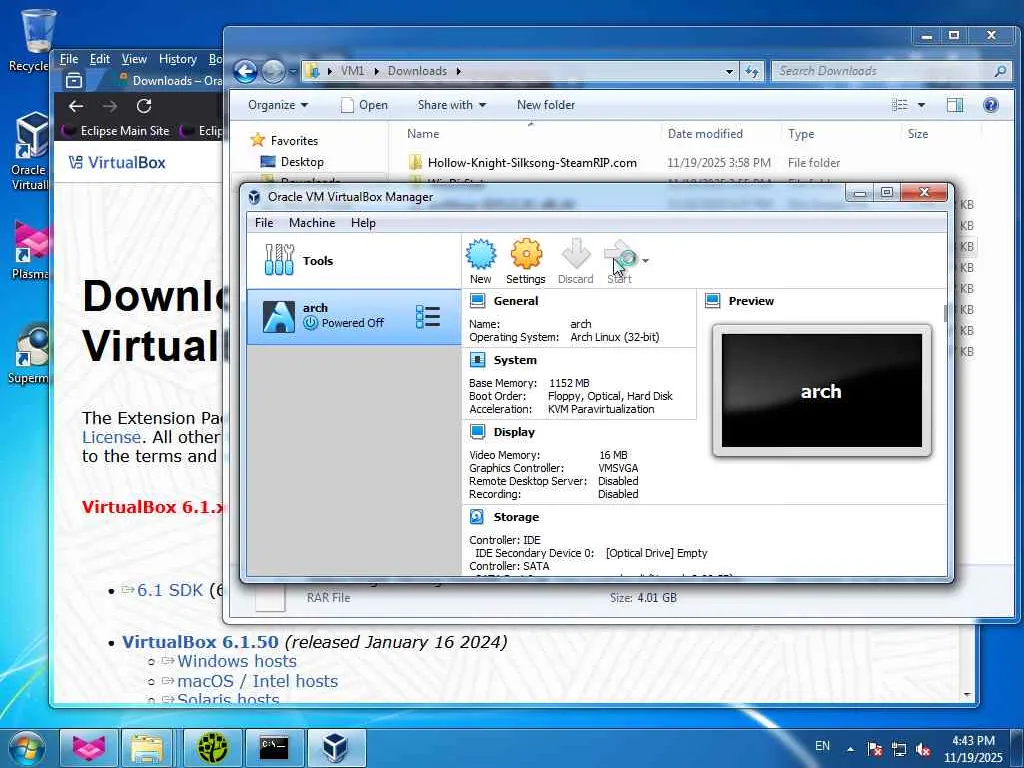Click the General section icon
Screen dimensions: 1024x768
(477, 301)
